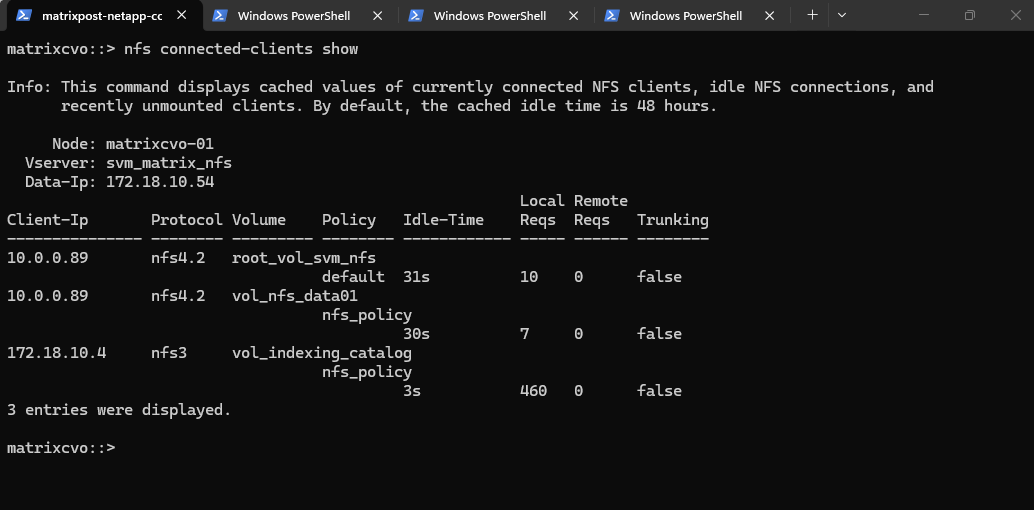Close the fourth Windows PowerShell tab
This screenshot has height=510, width=1034.
tap(769, 16)
